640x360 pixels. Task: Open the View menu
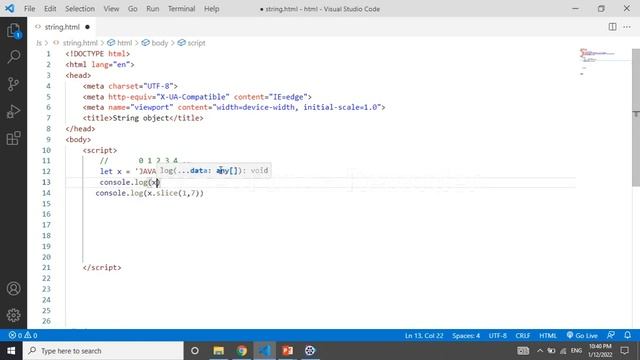pos(111,9)
